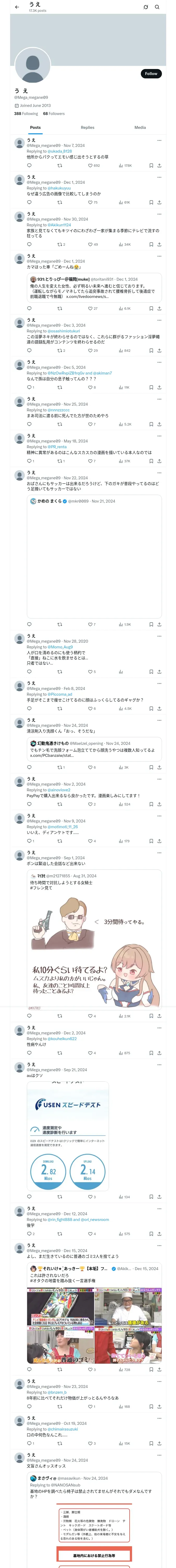Switch to the Replies tab
The image size is (176, 1568).
point(87,128)
